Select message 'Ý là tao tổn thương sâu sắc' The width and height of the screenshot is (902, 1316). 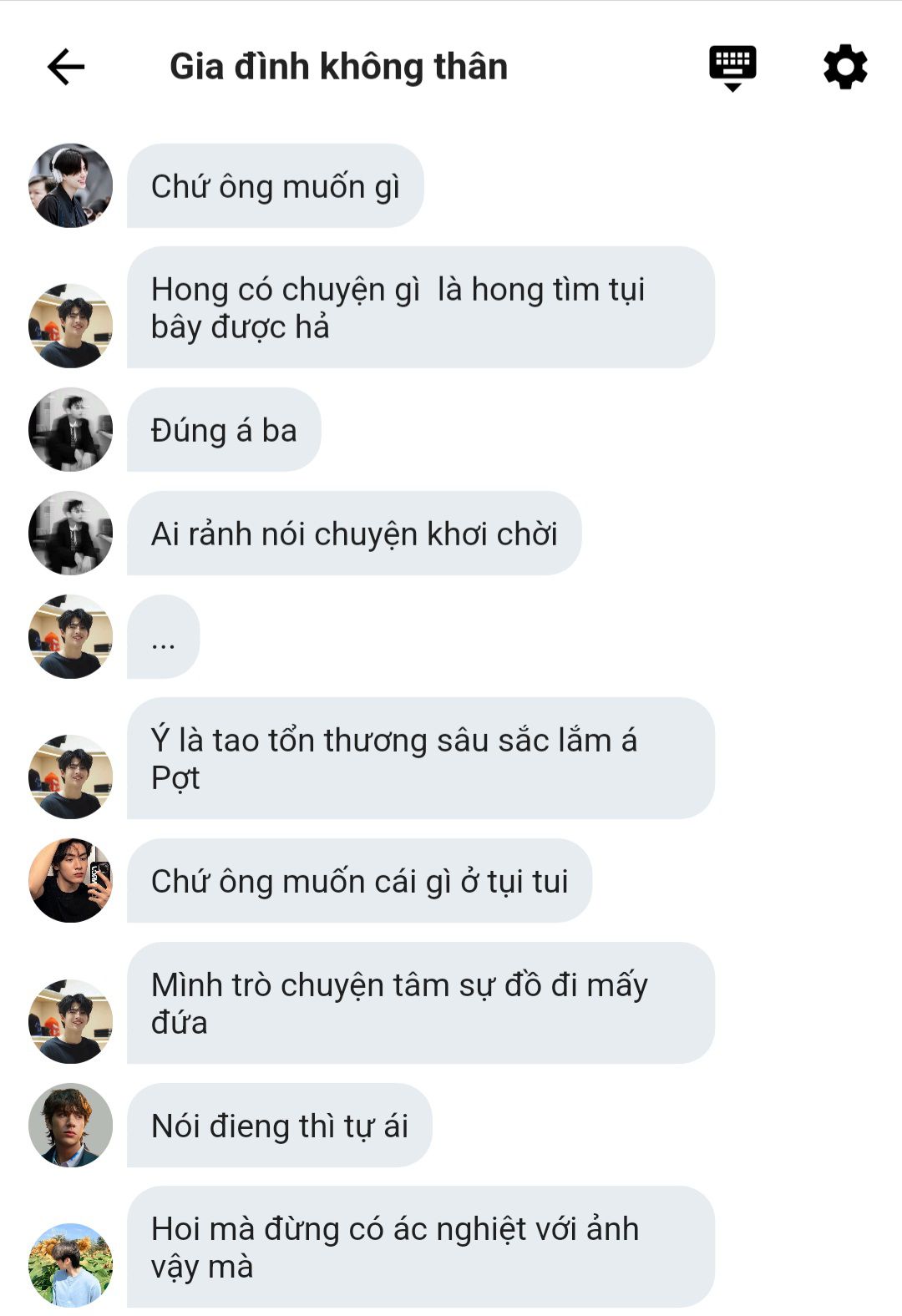[x=421, y=758]
